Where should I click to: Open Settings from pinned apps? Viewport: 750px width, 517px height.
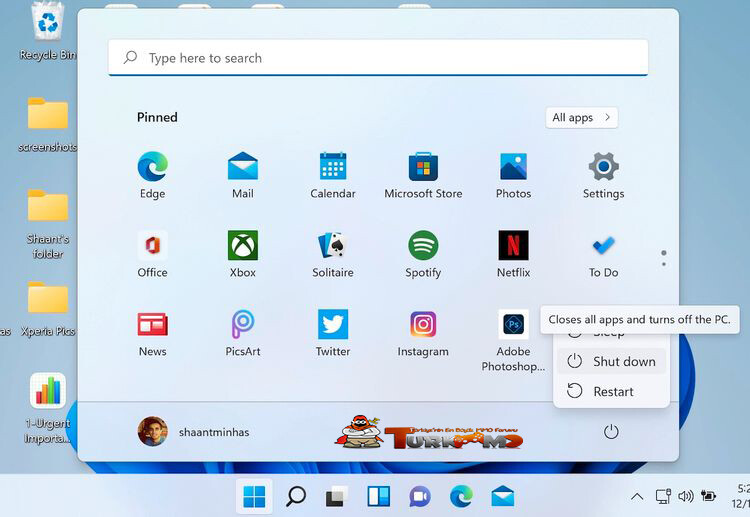click(x=604, y=175)
